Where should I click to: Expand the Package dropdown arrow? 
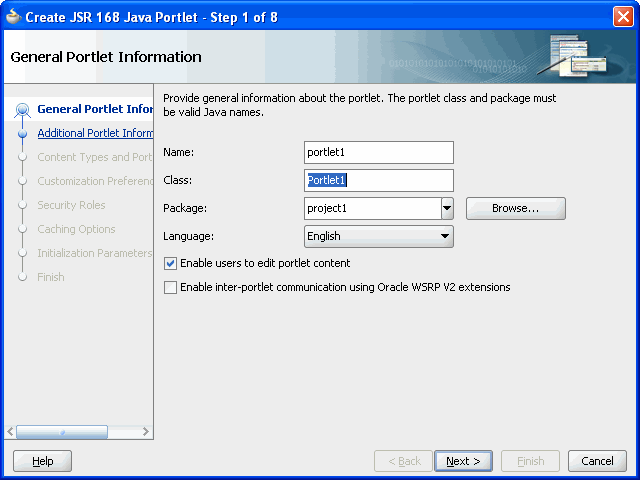pos(447,208)
